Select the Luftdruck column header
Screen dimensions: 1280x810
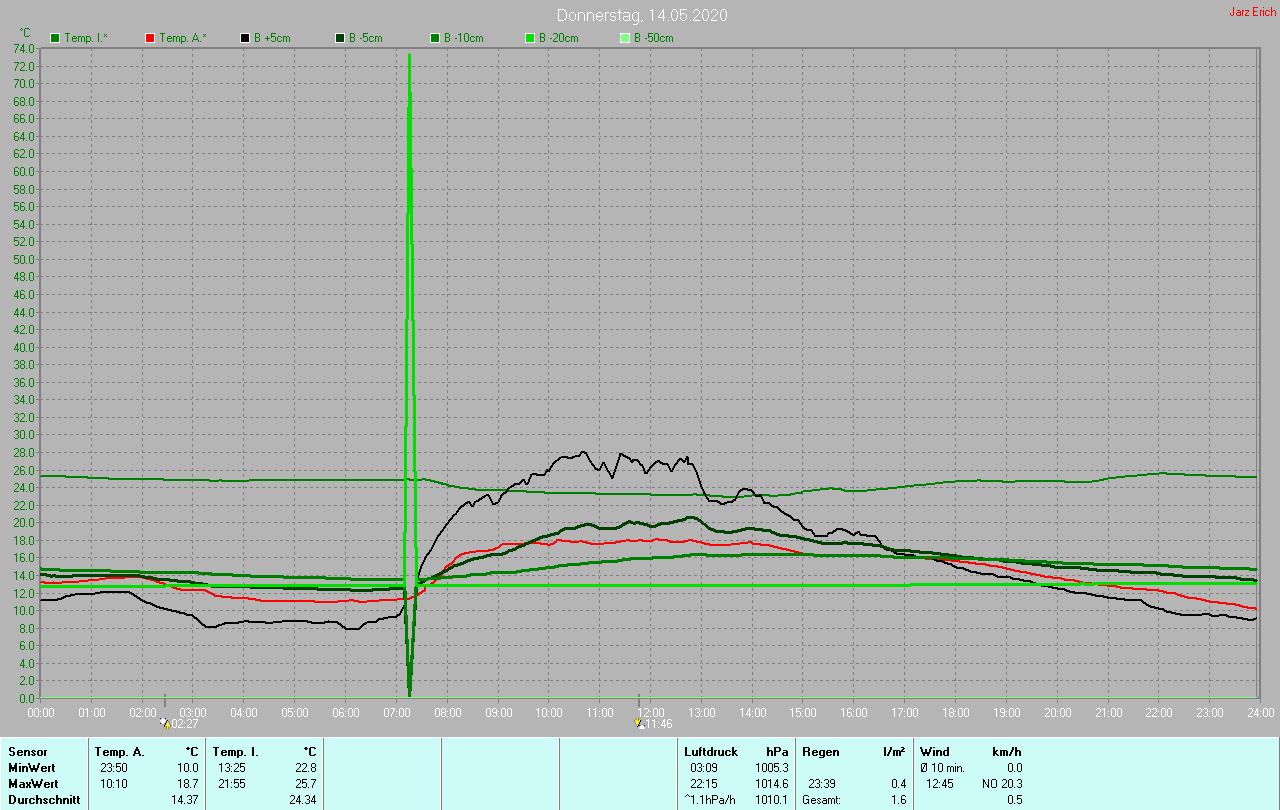pos(711,751)
